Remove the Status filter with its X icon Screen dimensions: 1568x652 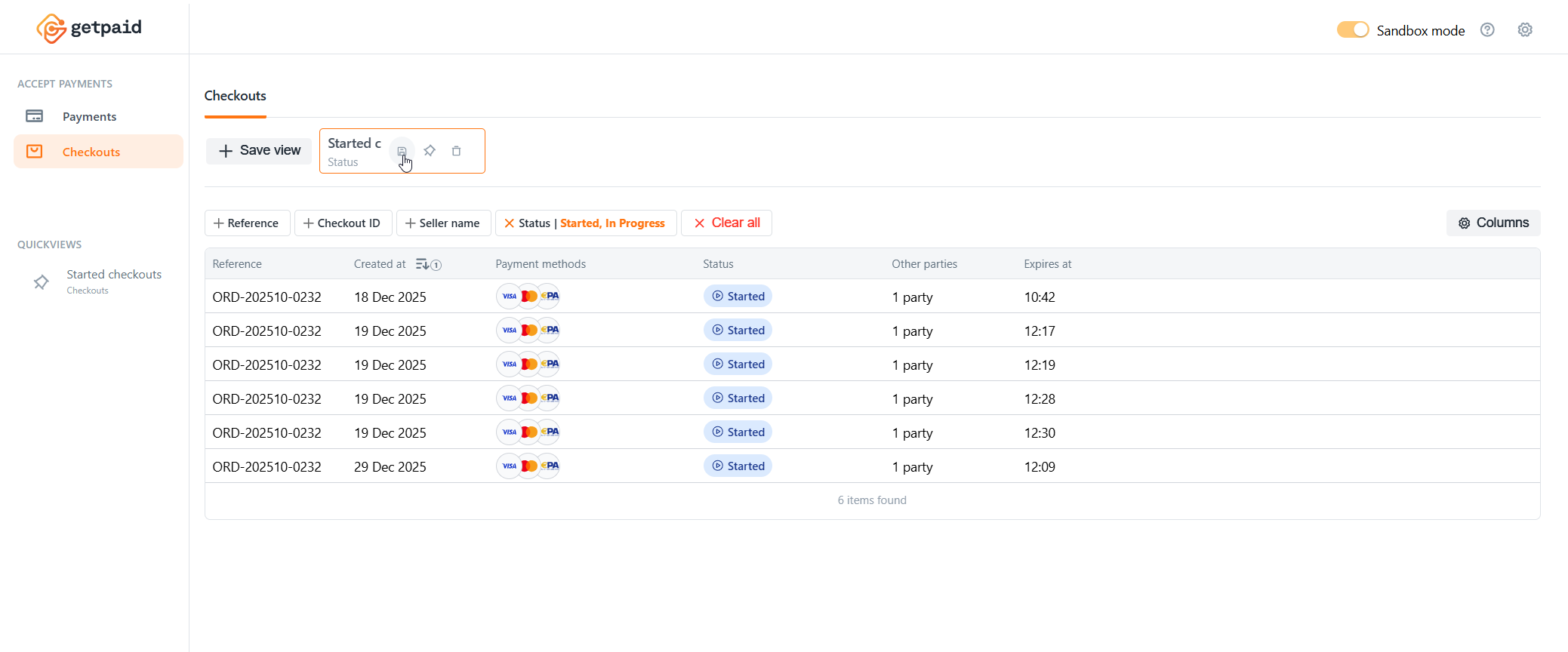(x=509, y=223)
